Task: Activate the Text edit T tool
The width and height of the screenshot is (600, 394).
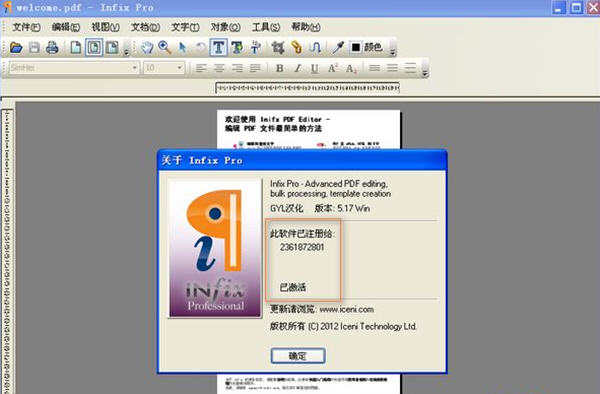Action: click(218, 47)
